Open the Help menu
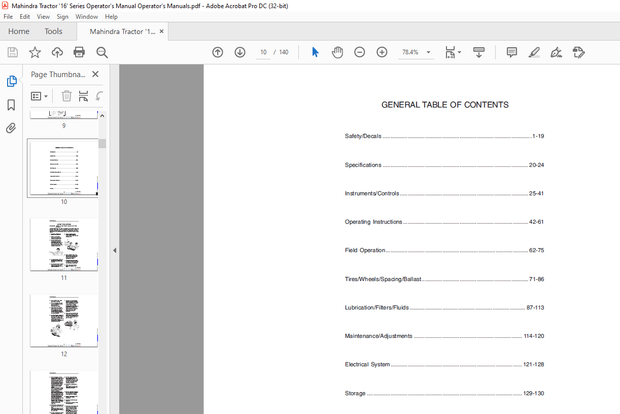 tap(111, 17)
